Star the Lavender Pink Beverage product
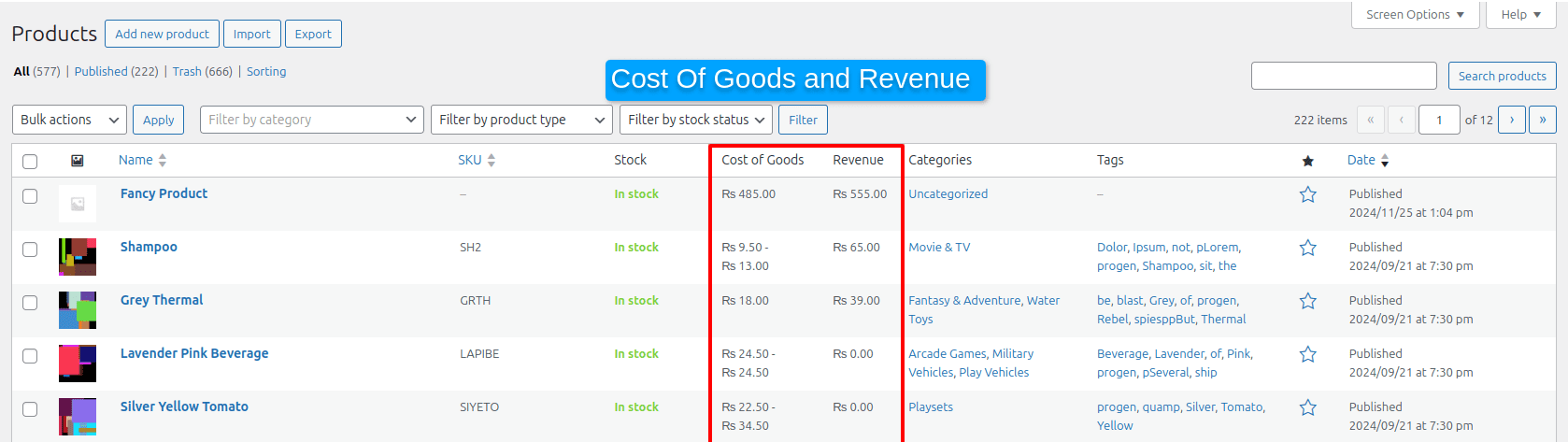 (1307, 354)
